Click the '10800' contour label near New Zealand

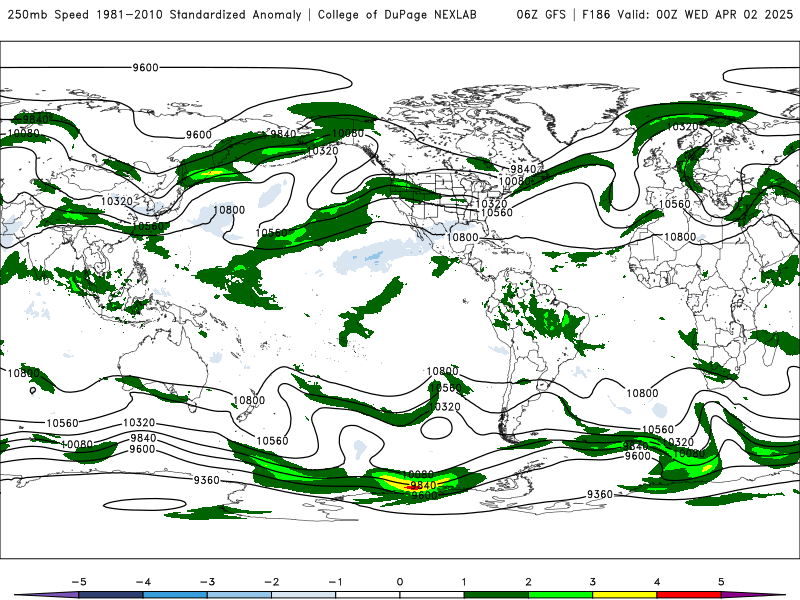tap(248, 401)
